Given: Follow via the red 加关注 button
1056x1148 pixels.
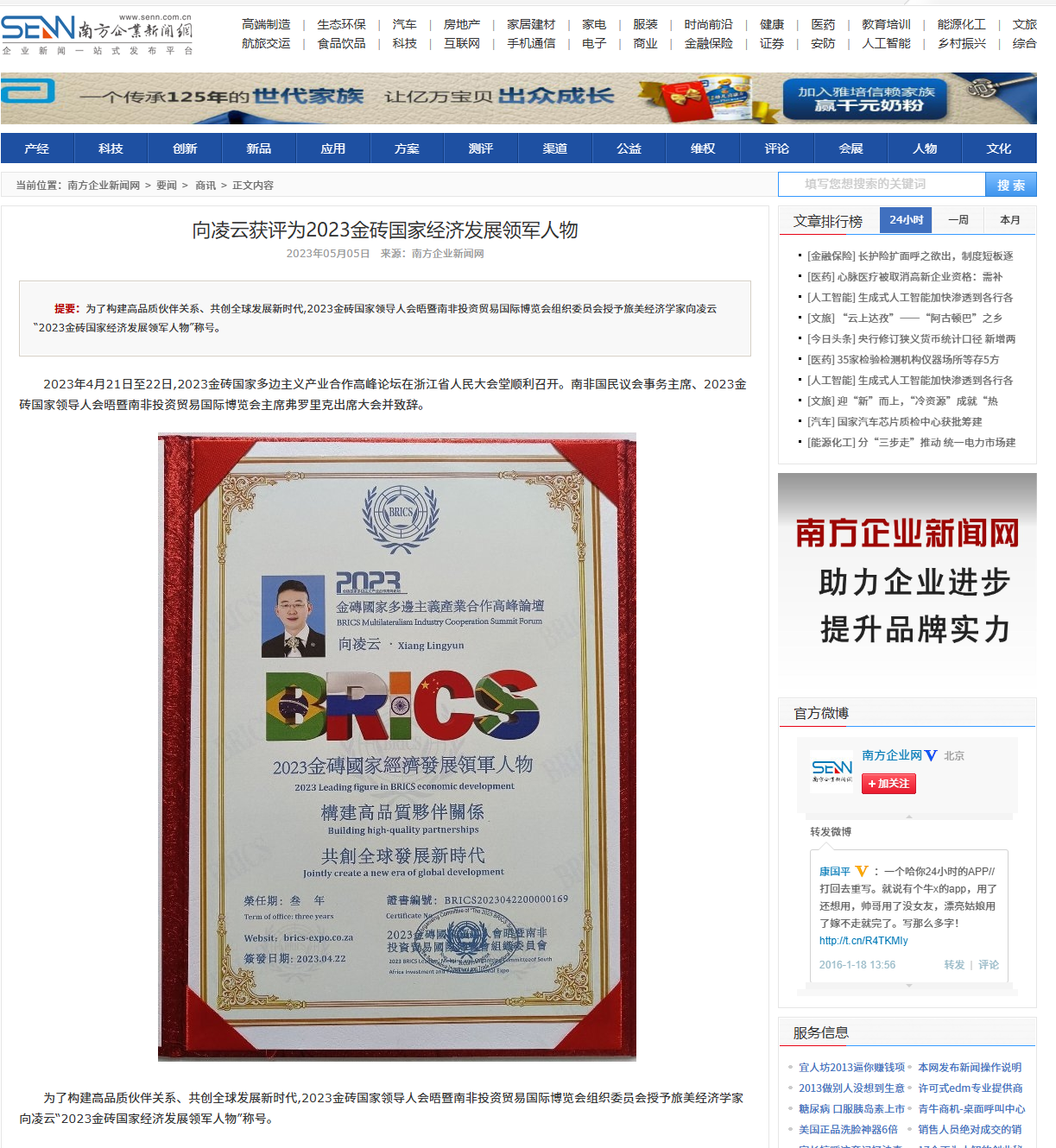Looking at the screenshot, I should tap(888, 784).
